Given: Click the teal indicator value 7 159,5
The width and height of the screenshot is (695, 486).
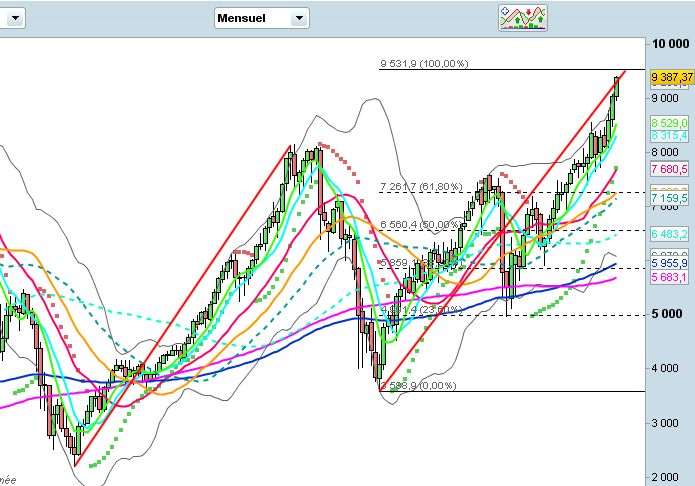Looking at the screenshot, I should click(x=669, y=198).
